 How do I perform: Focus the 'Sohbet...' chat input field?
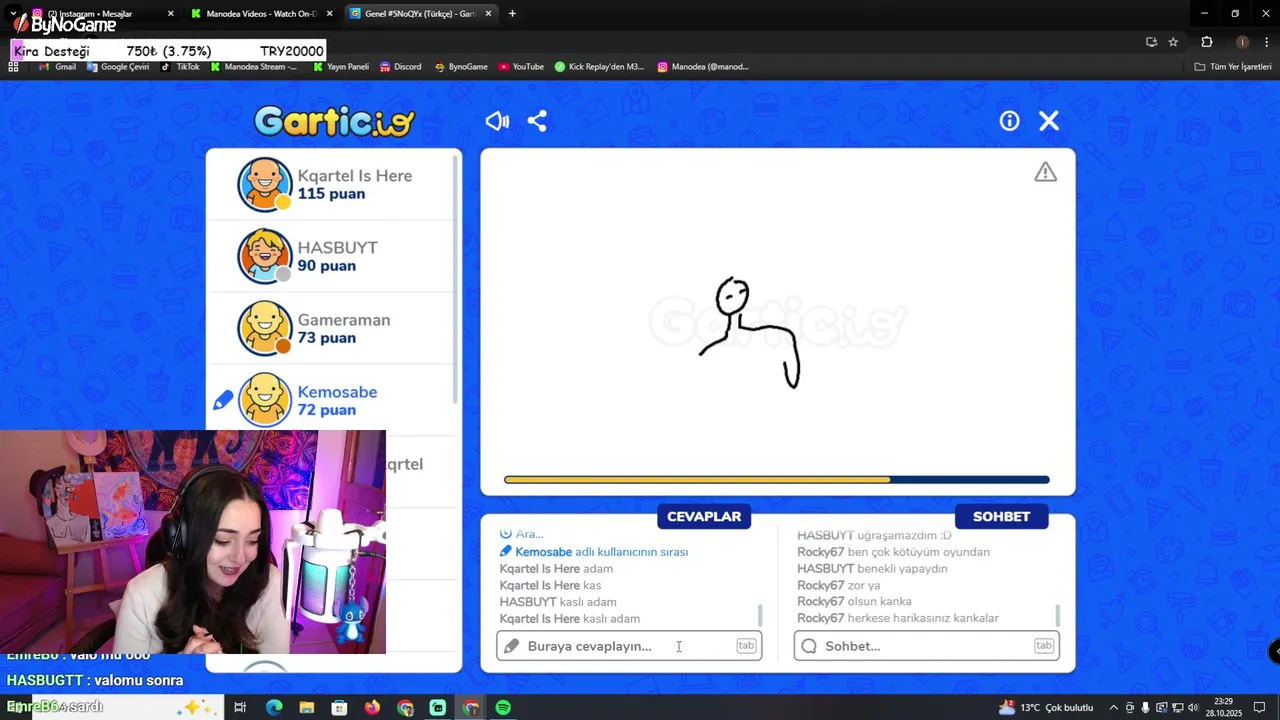927,646
